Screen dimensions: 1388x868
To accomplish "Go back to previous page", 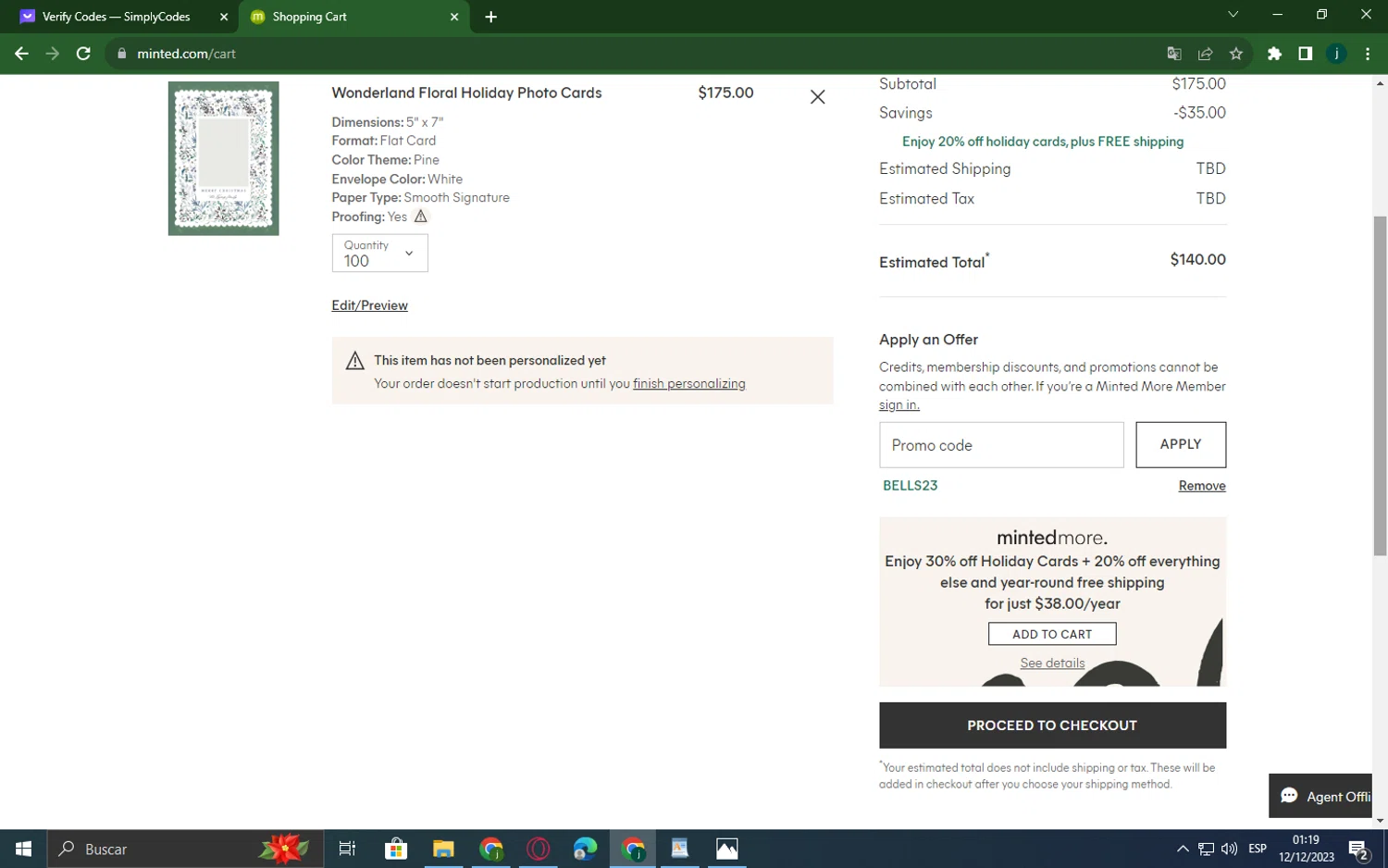I will click(21, 54).
